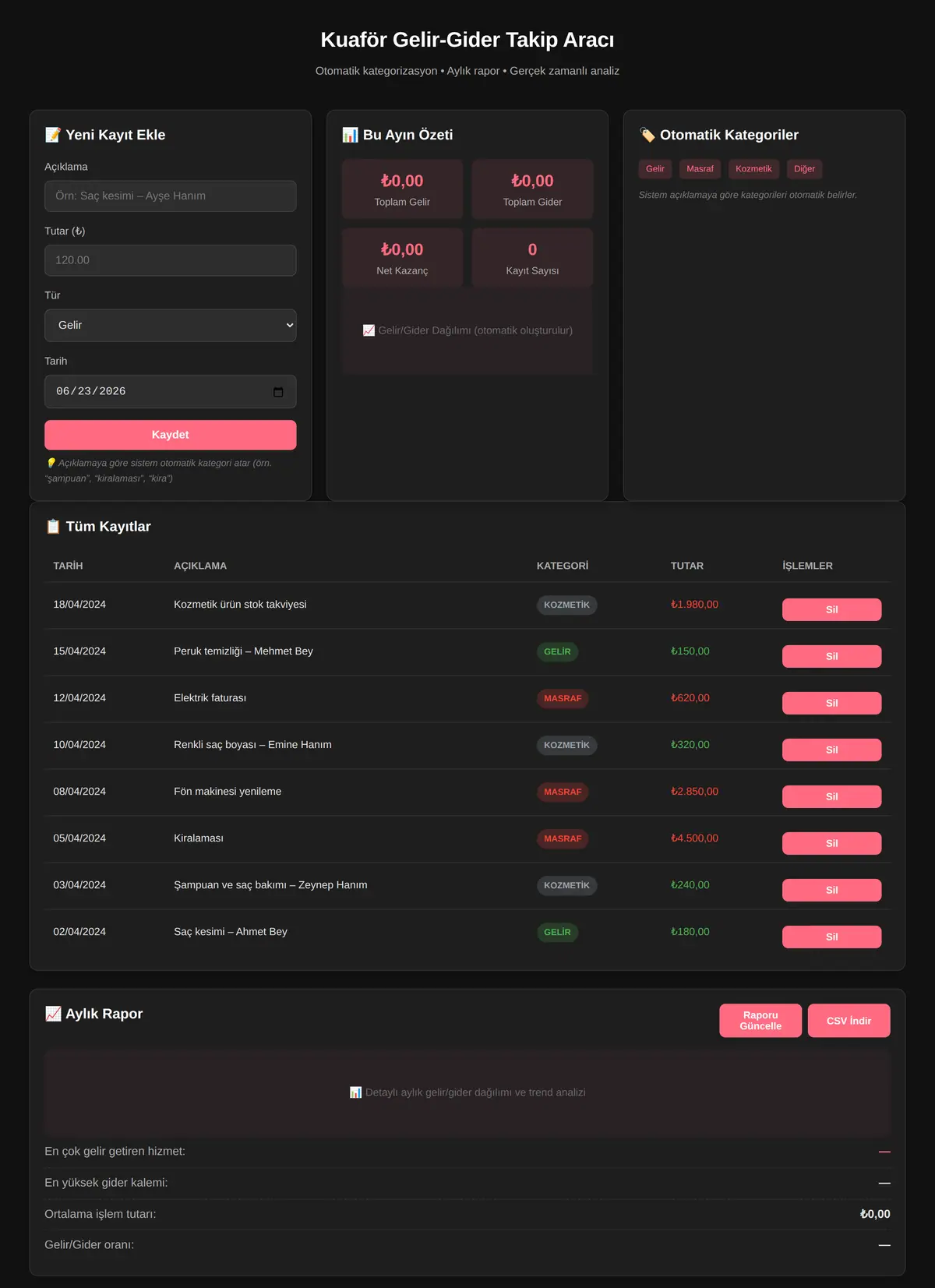The height and width of the screenshot is (1288, 935).
Task: Delete the Elektrik faturası record
Action: click(x=831, y=704)
